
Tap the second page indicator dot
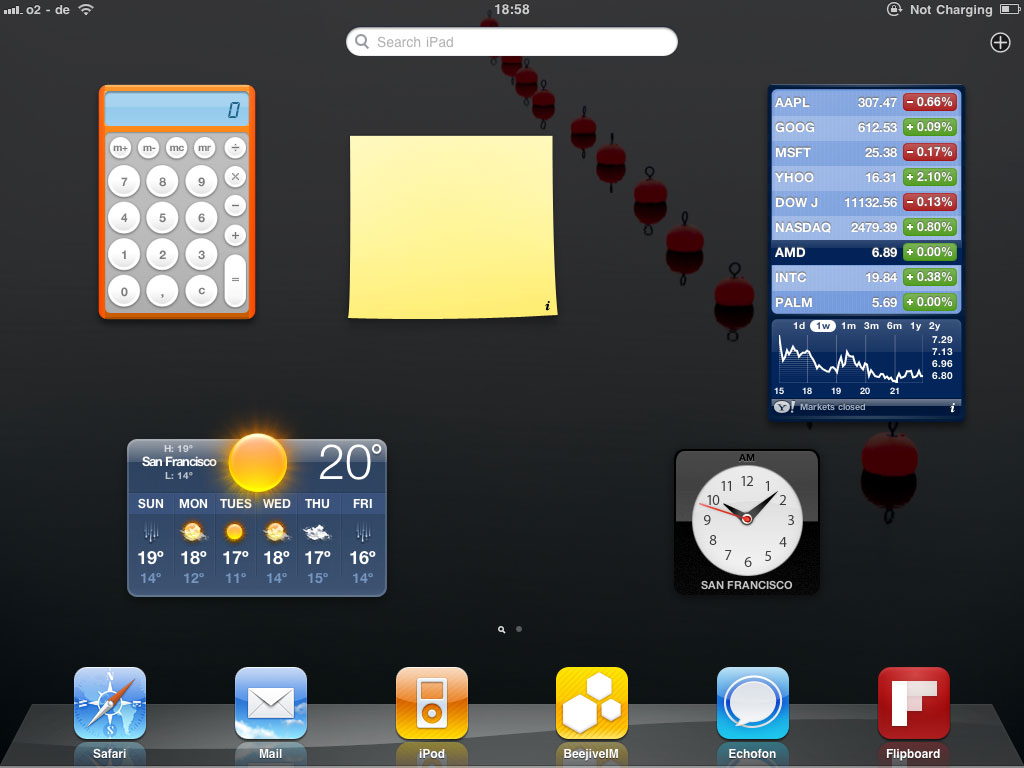519,629
